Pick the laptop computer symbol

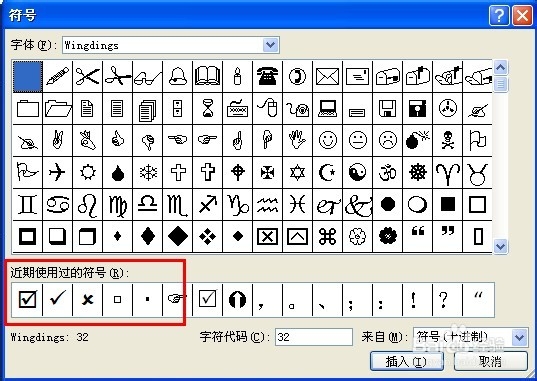[327, 109]
